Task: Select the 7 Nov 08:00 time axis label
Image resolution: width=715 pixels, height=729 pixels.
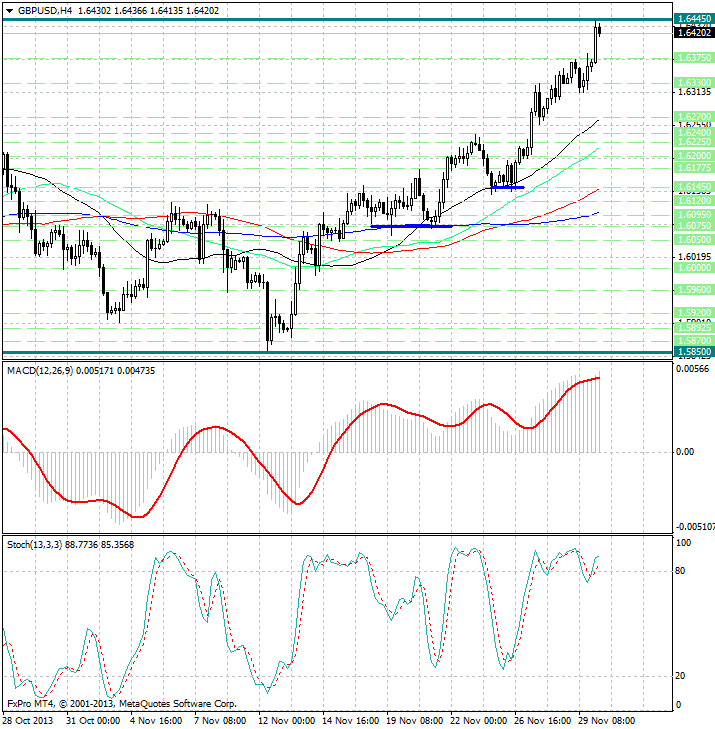Action: click(x=220, y=721)
